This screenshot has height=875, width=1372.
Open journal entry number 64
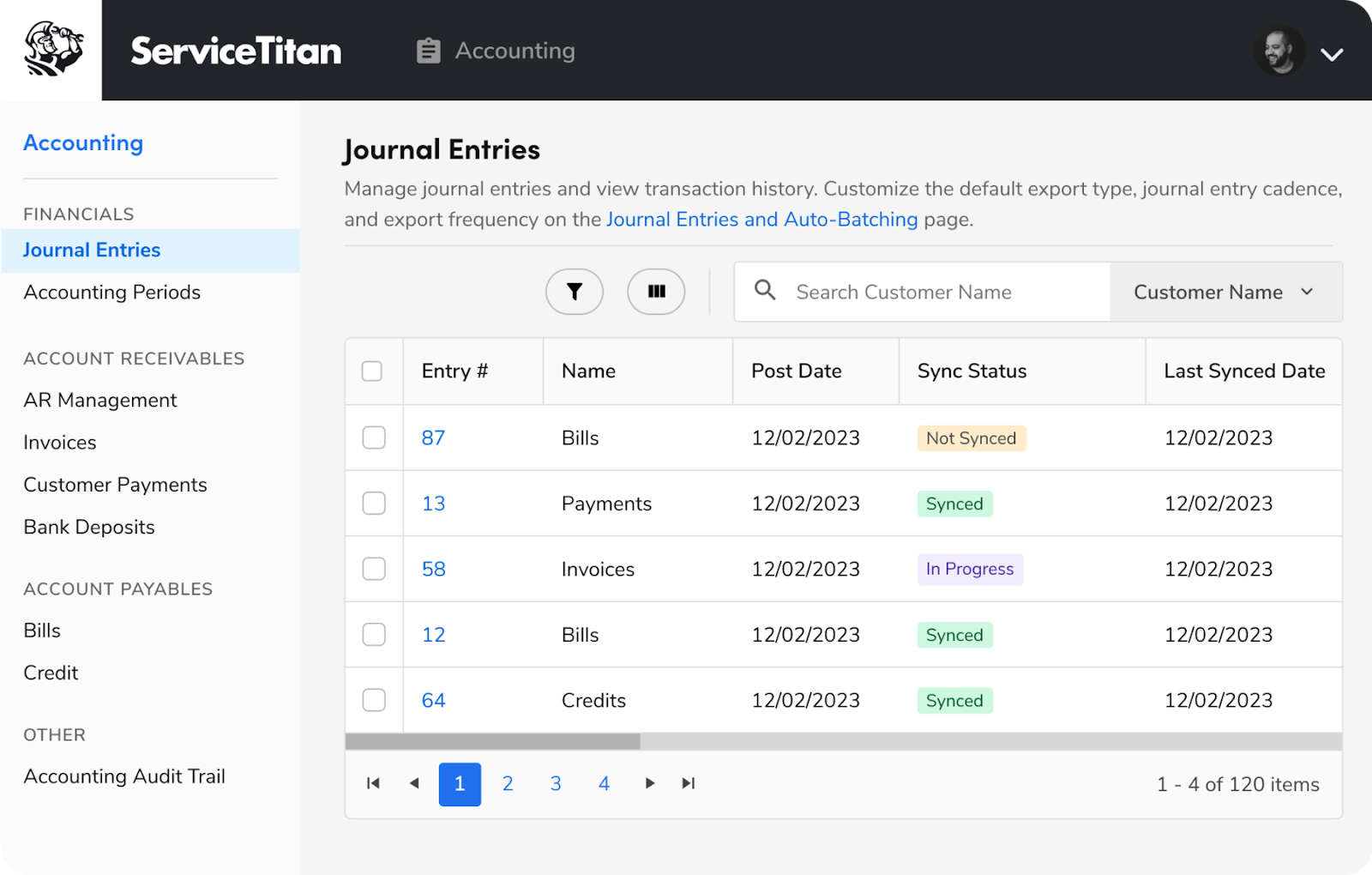(x=433, y=700)
